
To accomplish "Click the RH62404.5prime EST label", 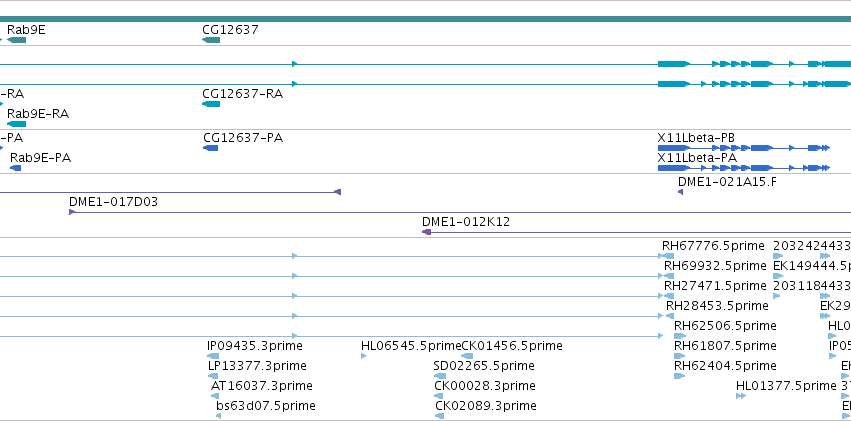I will pyautogui.click(x=725, y=366).
